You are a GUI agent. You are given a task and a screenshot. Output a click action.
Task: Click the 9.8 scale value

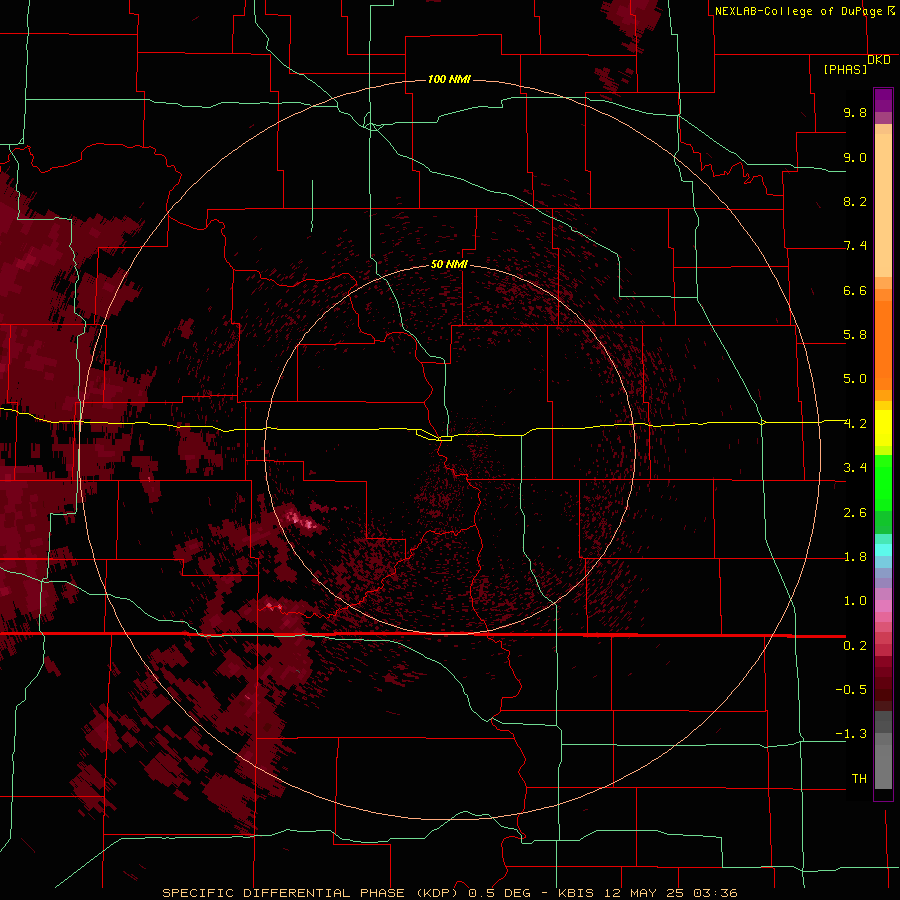pos(855,112)
